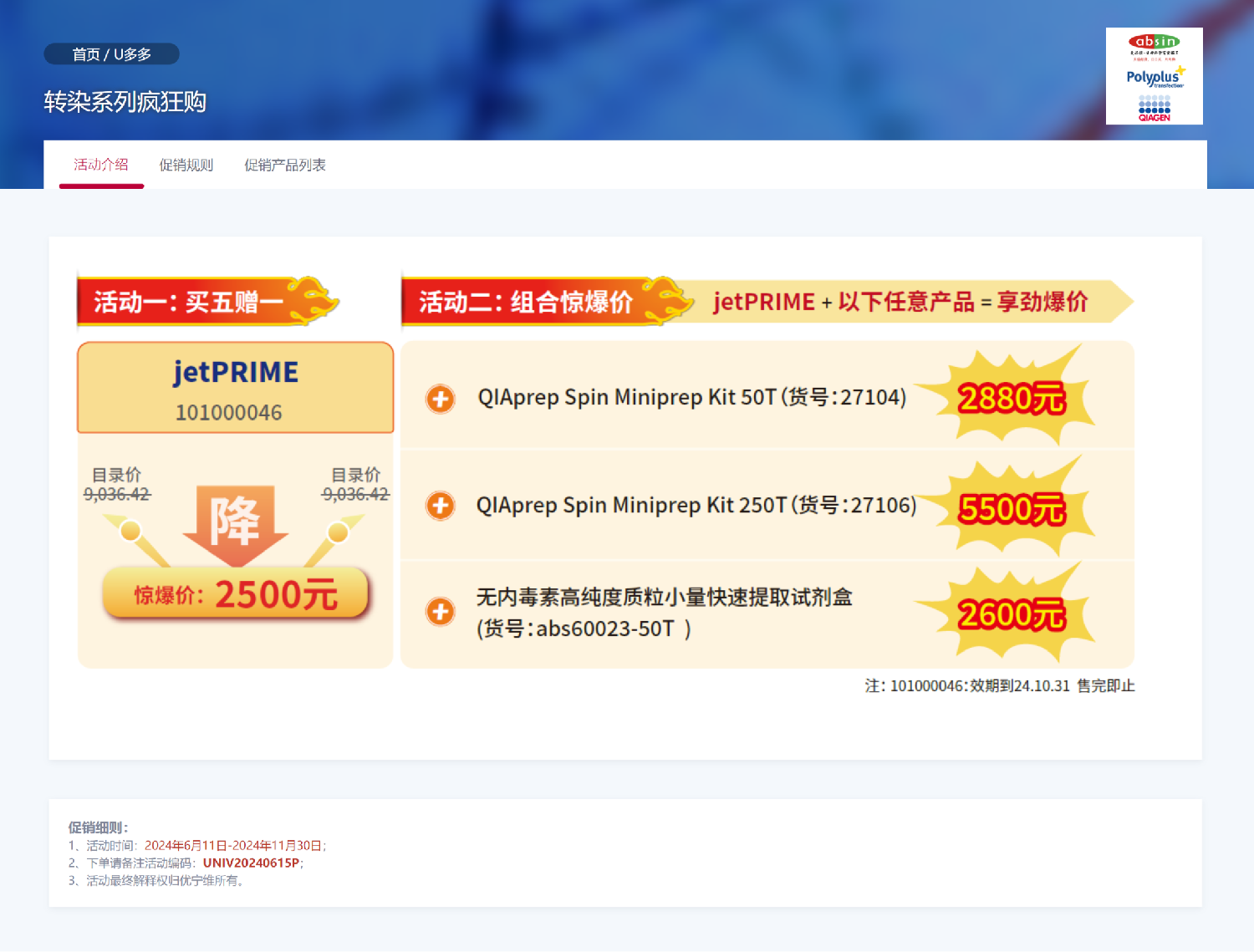Screen dimensions: 1254x952
Task: Click the orange 降 arrow graphic
Action: (x=235, y=522)
